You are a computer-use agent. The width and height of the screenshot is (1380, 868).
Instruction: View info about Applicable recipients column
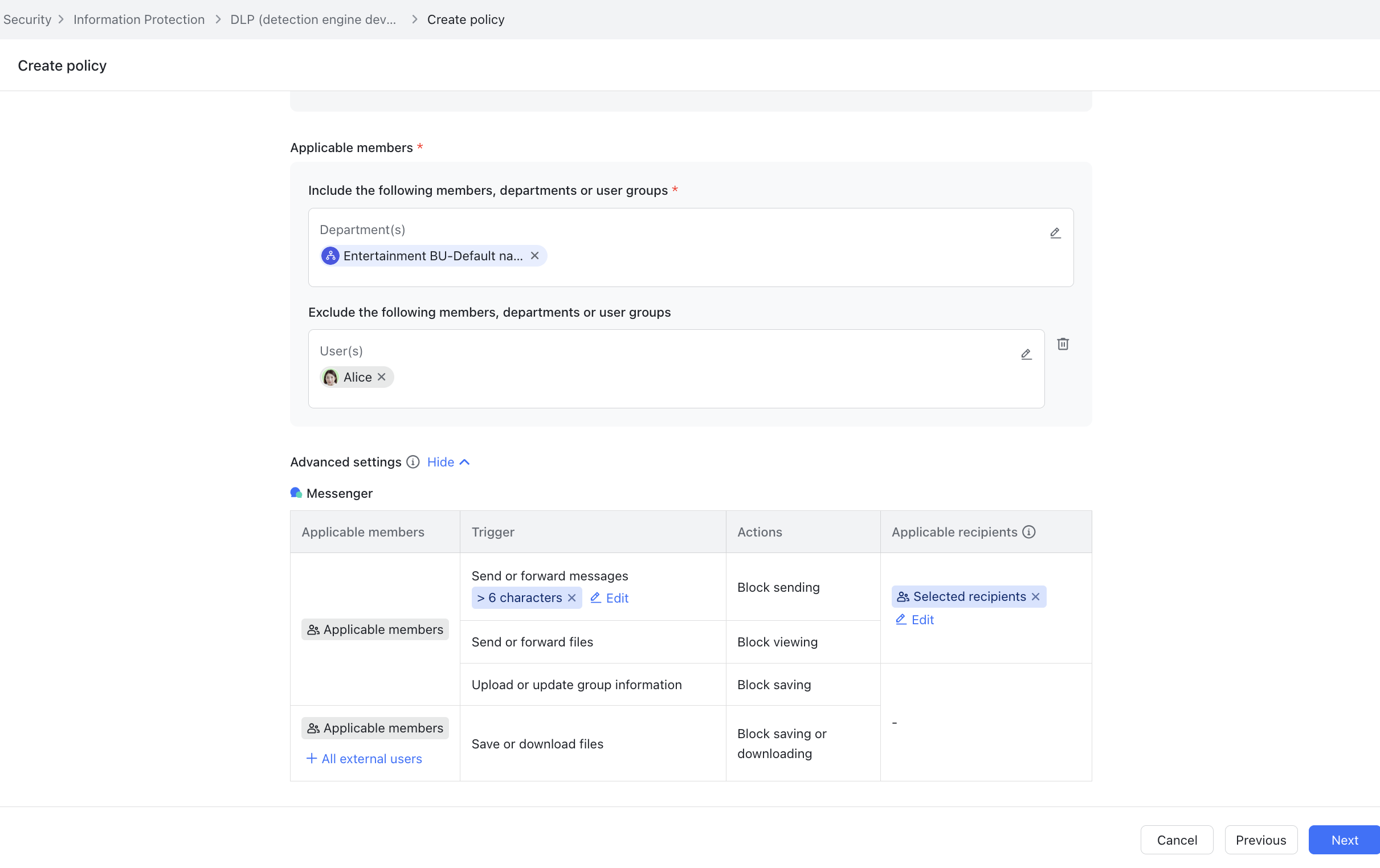tap(1028, 532)
